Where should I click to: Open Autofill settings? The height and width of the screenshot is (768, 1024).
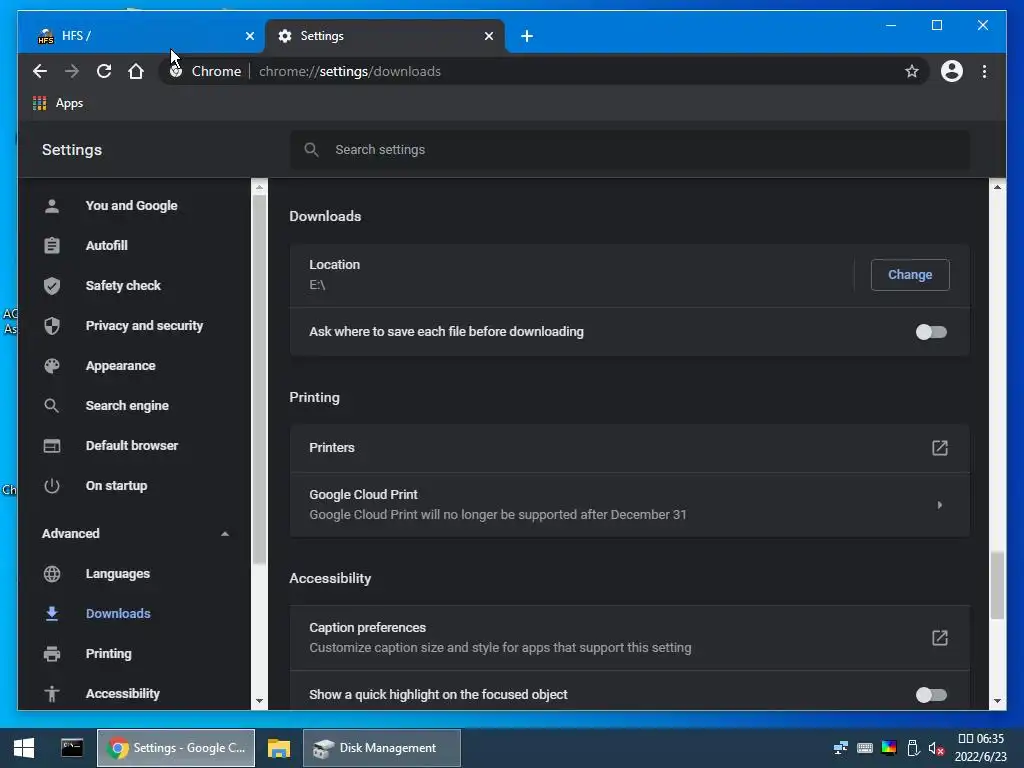pyautogui.click(x=106, y=246)
